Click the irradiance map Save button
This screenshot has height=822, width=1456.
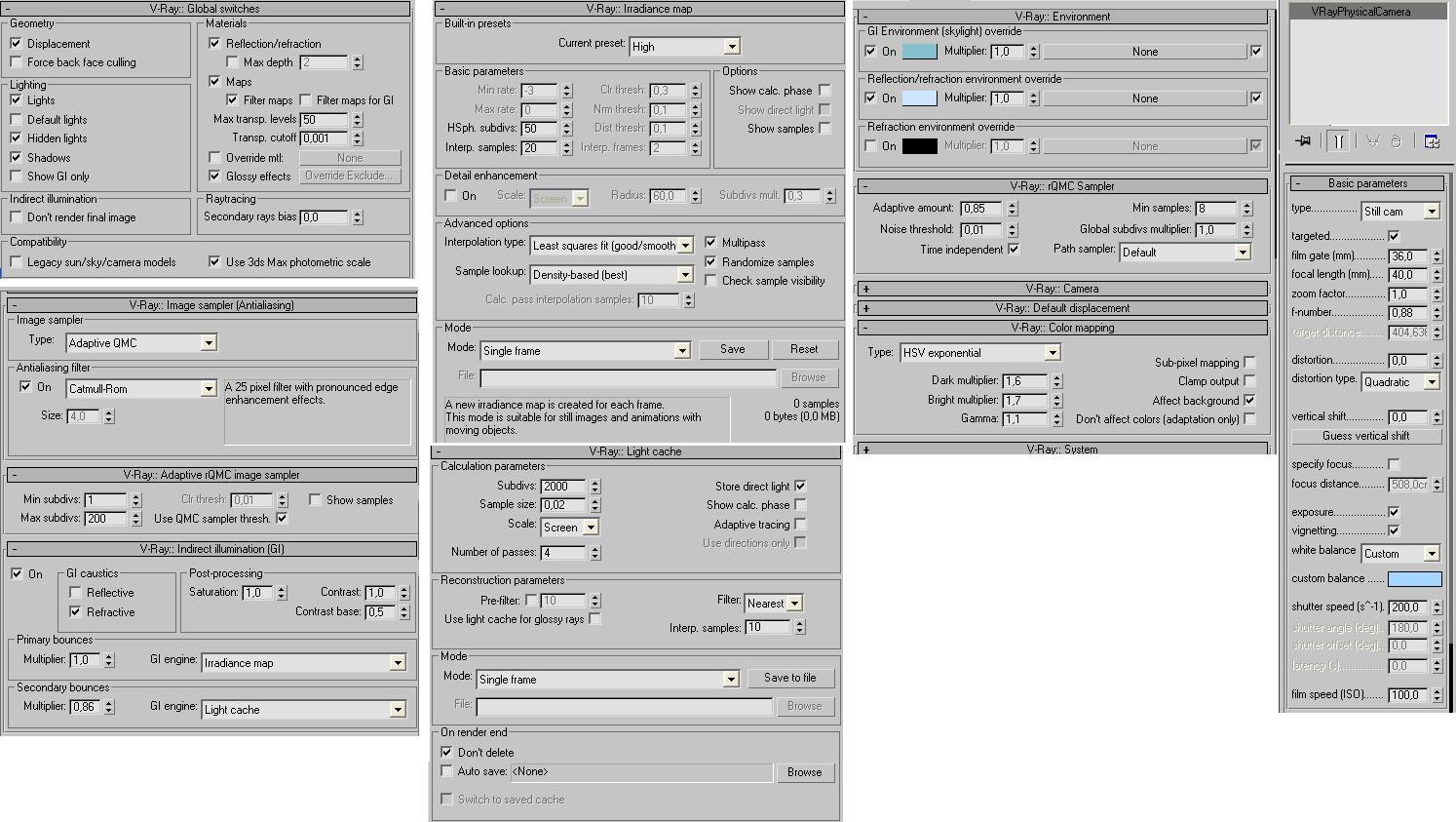(x=733, y=349)
